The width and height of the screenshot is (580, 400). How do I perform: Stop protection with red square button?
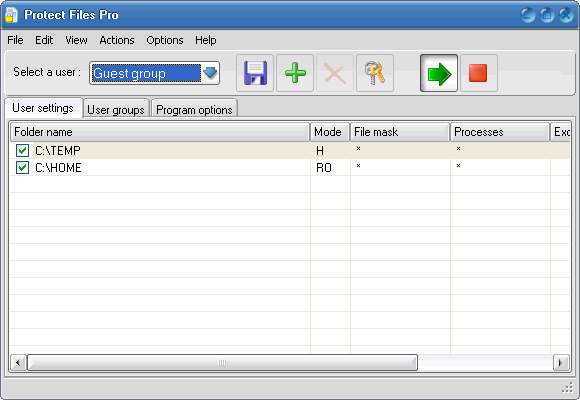click(x=479, y=73)
